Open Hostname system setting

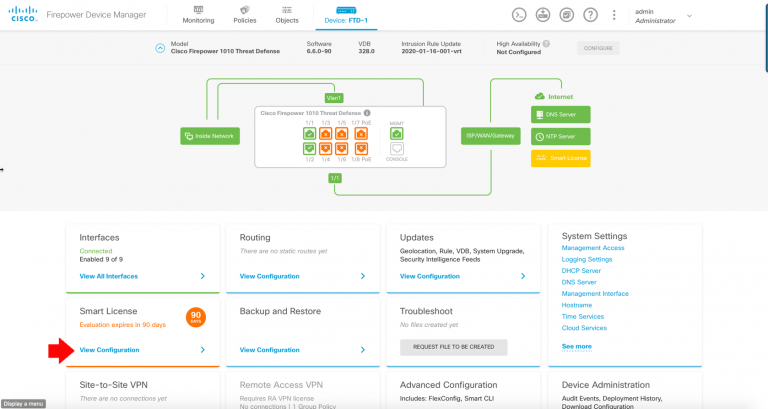pos(576,305)
